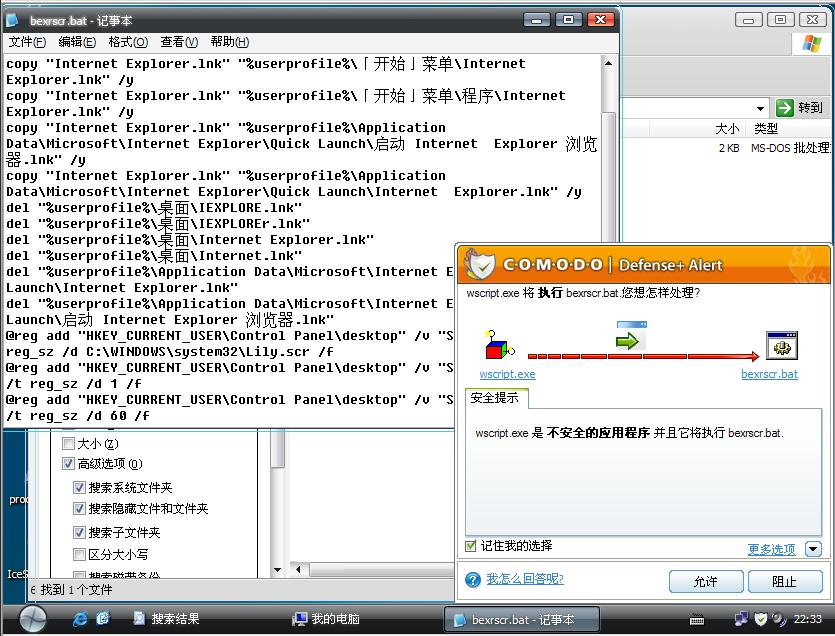Click Notepad scrollbar up arrow
The height and width of the screenshot is (636, 835).
point(608,63)
